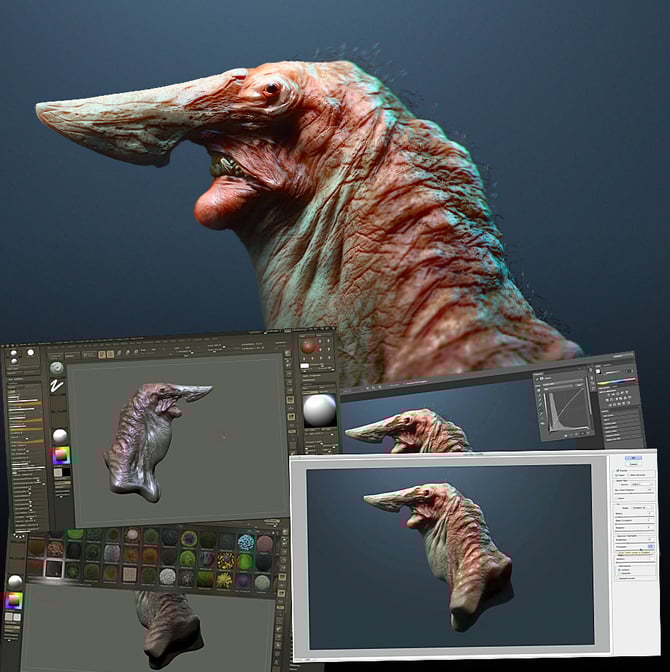This screenshot has width=670, height=672.
Task: Open the spiral brush thumbnail in ZBrush
Action: point(57,369)
